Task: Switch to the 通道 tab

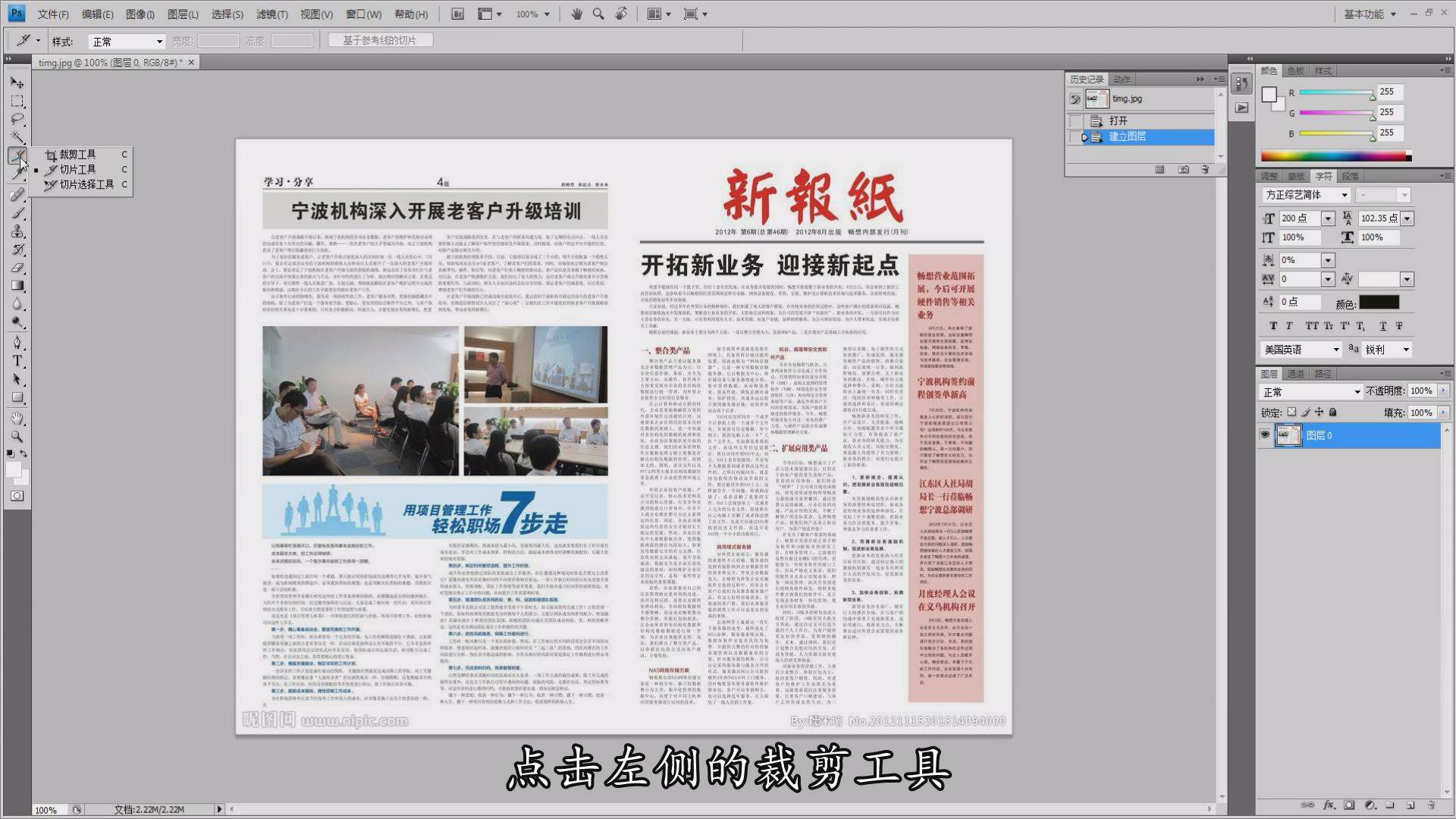Action: [1295, 374]
